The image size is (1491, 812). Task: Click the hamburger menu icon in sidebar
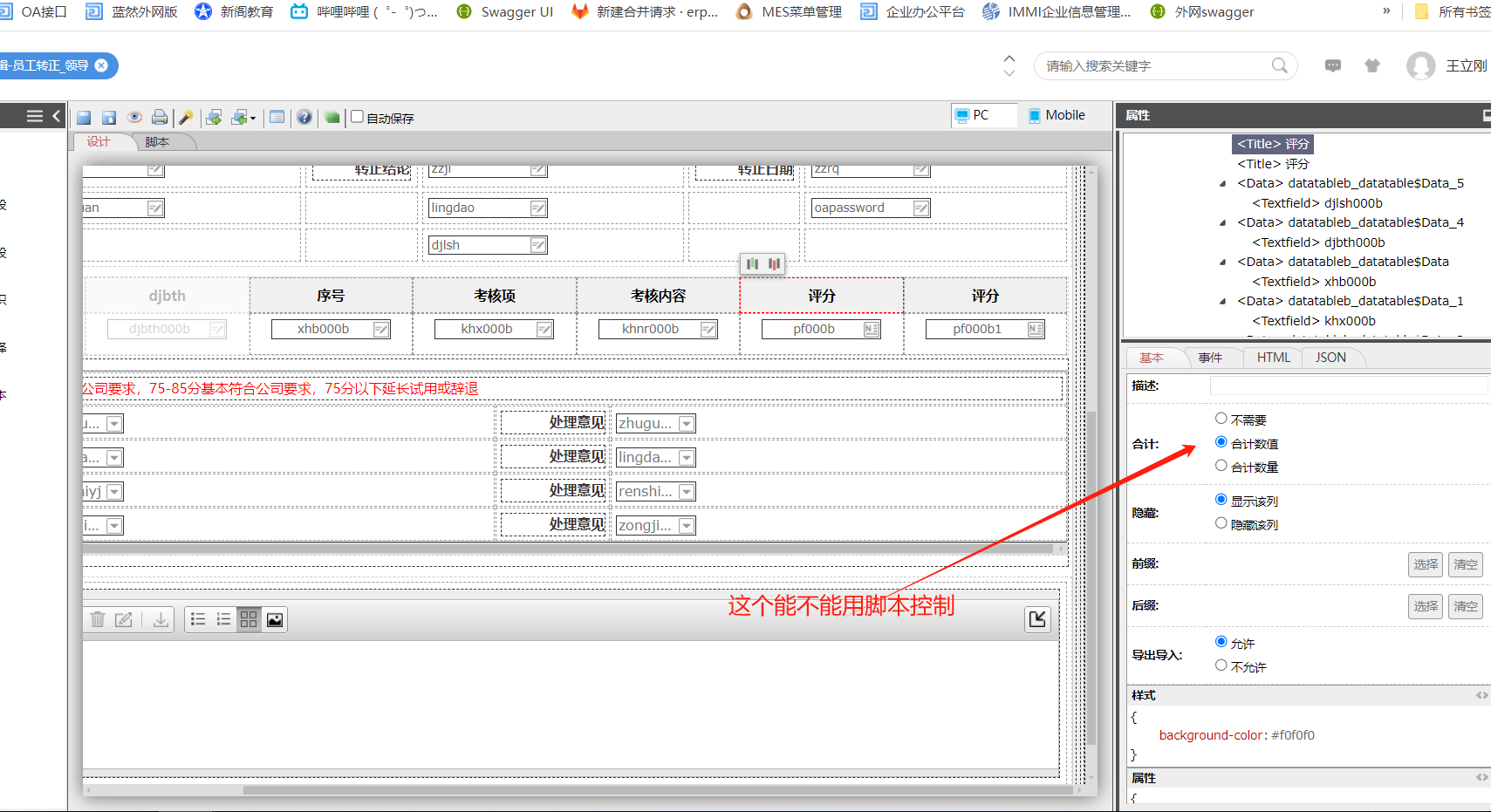pos(35,116)
